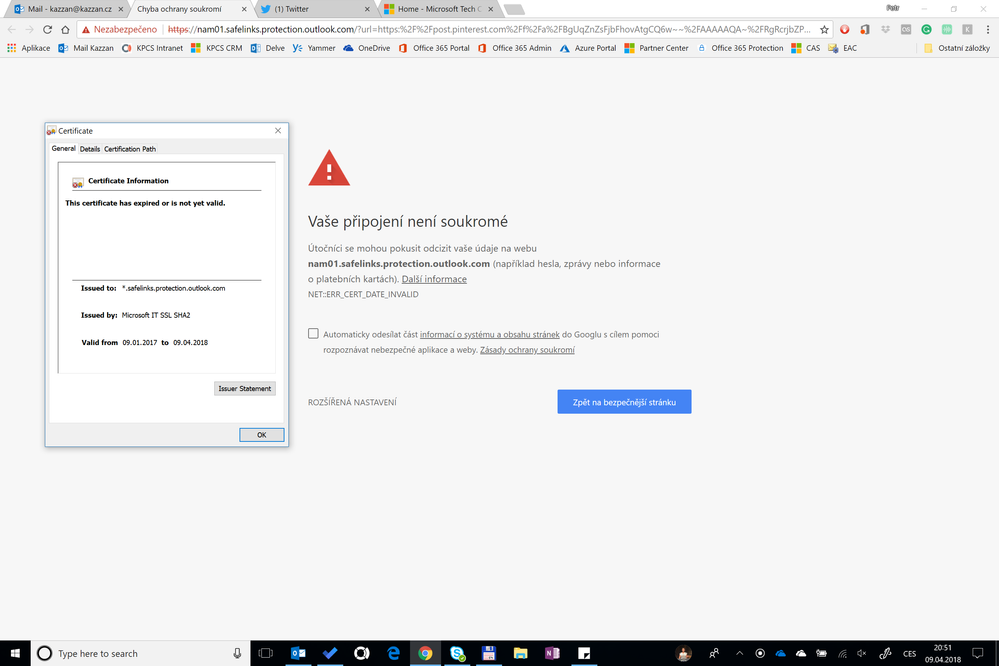Click the Nezabezpečeno security warning indicator
The width and height of the screenshot is (999, 666).
119,29
